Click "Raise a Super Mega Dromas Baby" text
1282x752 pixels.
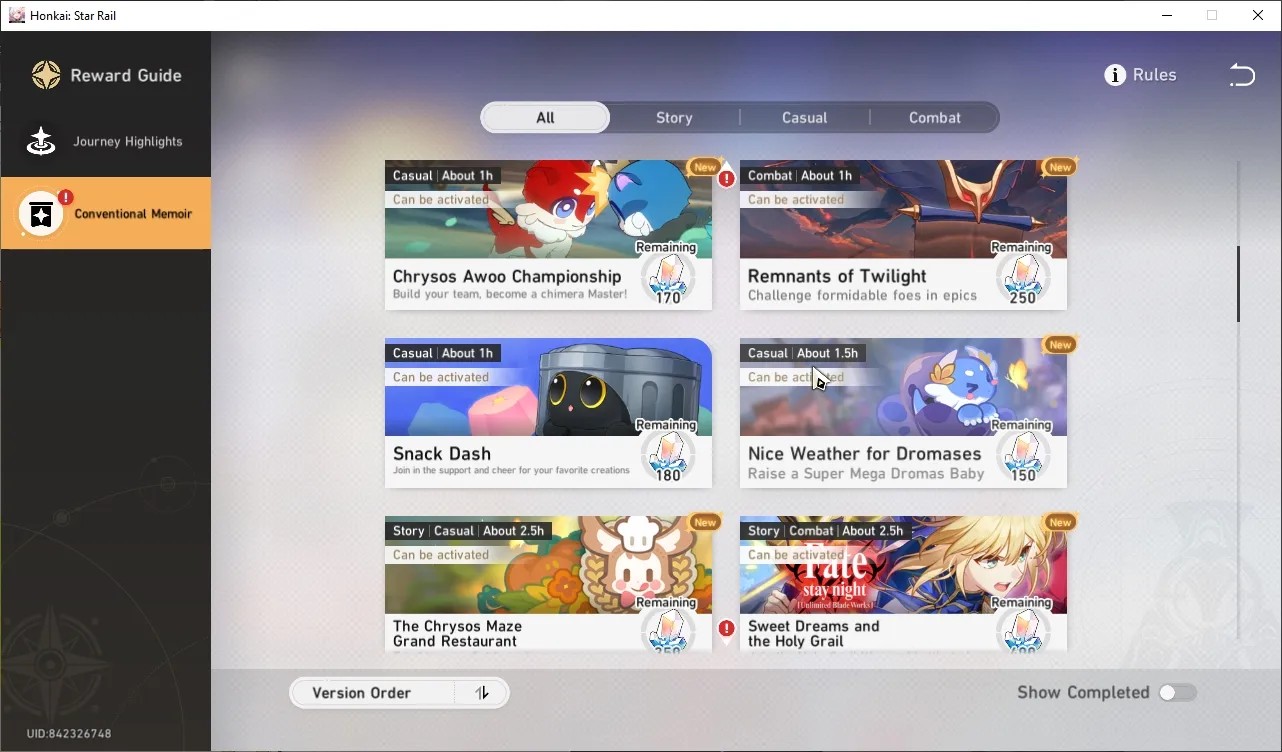tap(866, 474)
